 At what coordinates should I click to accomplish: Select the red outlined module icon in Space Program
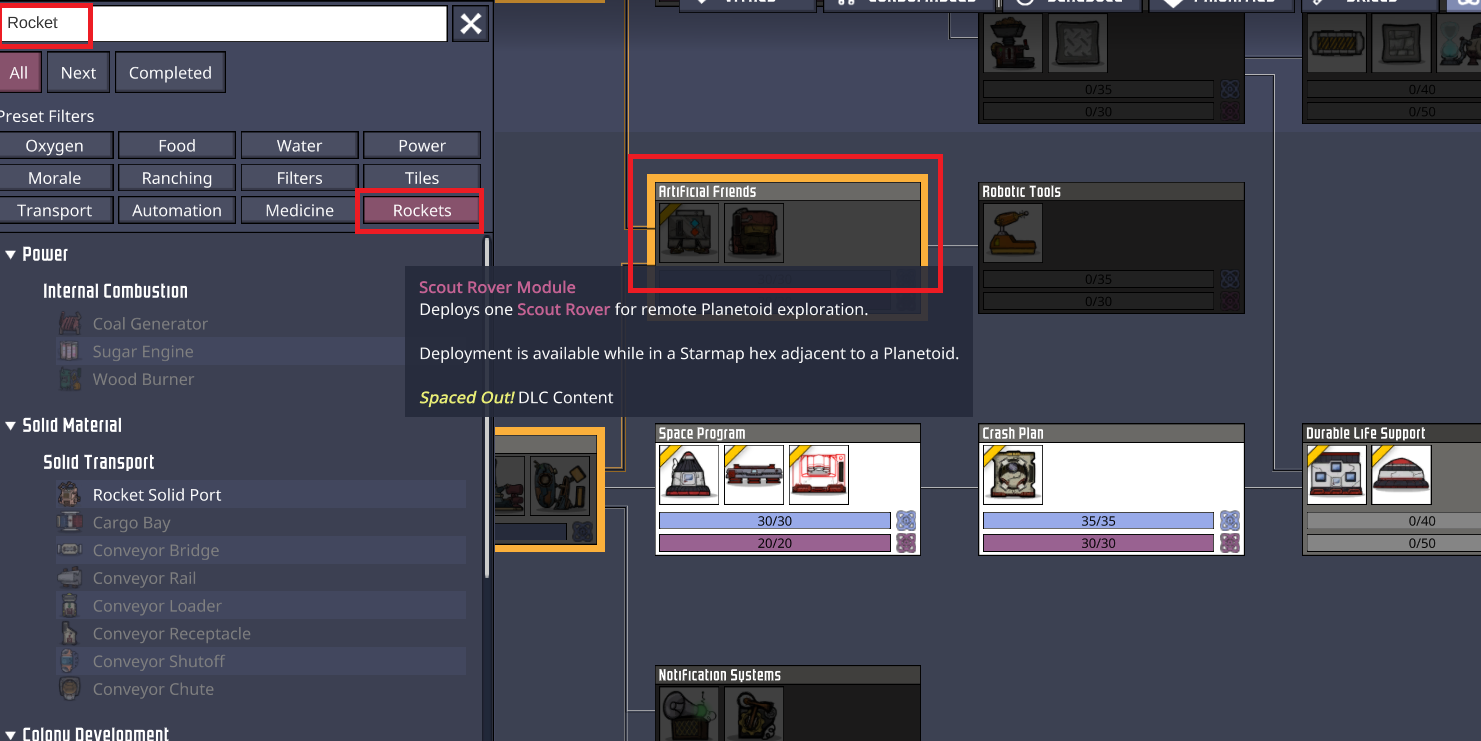[818, 475]
